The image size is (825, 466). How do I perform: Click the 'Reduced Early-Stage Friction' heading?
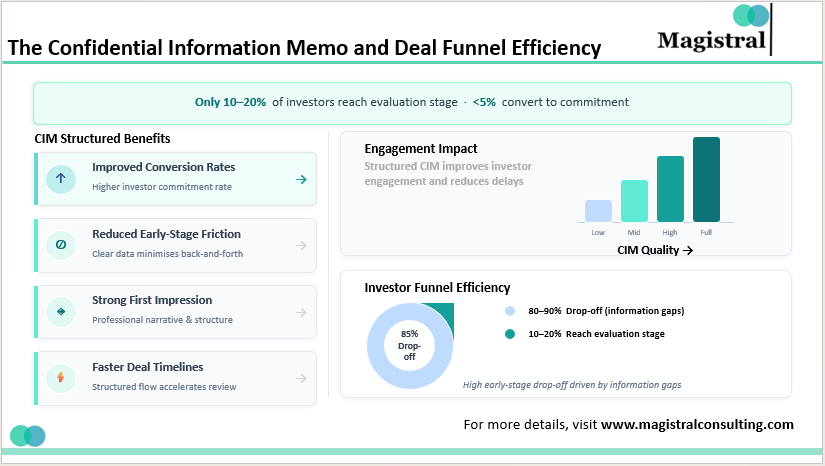166,234
